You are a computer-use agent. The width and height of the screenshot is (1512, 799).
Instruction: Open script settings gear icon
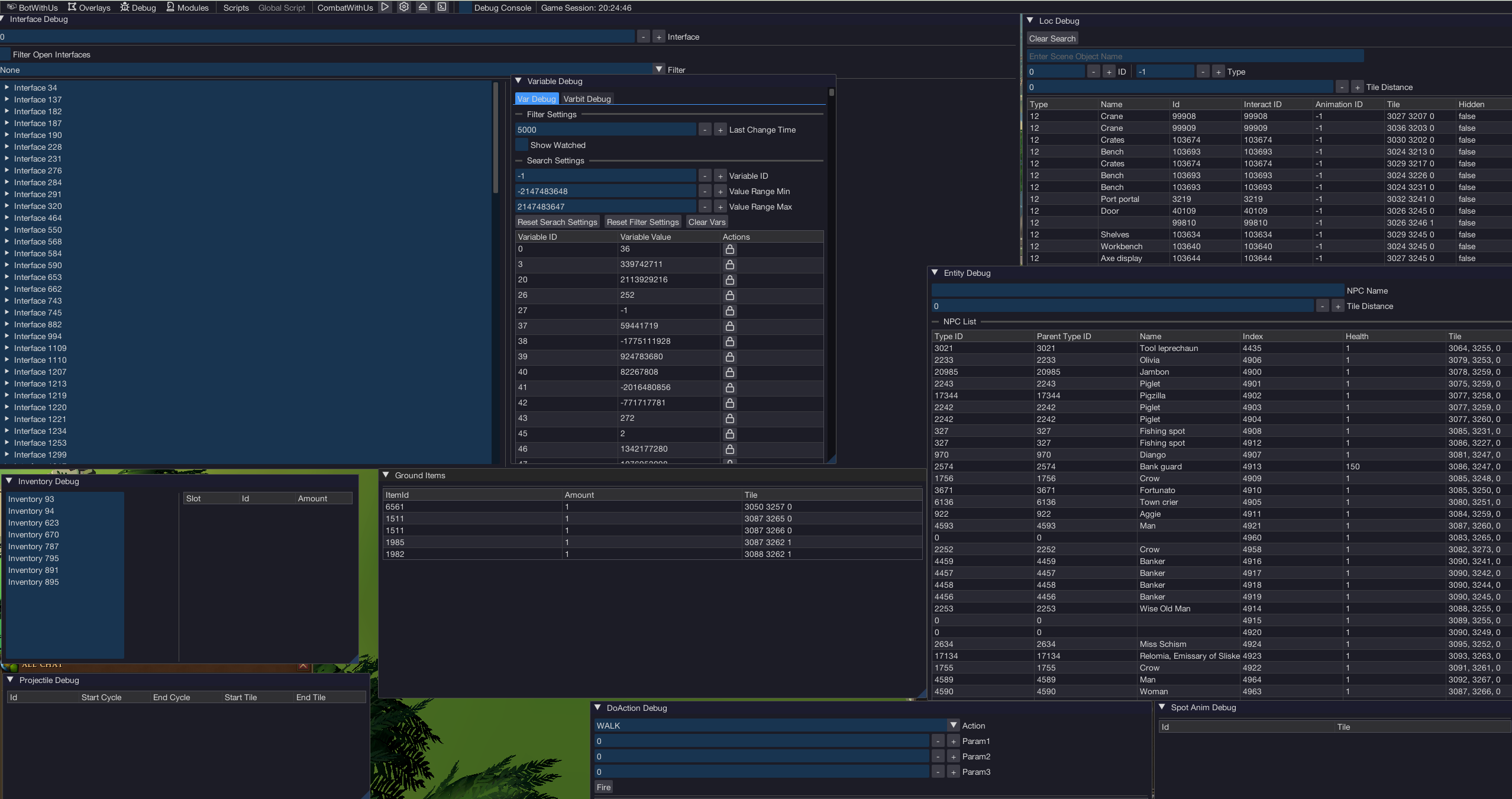click(404, 7)
